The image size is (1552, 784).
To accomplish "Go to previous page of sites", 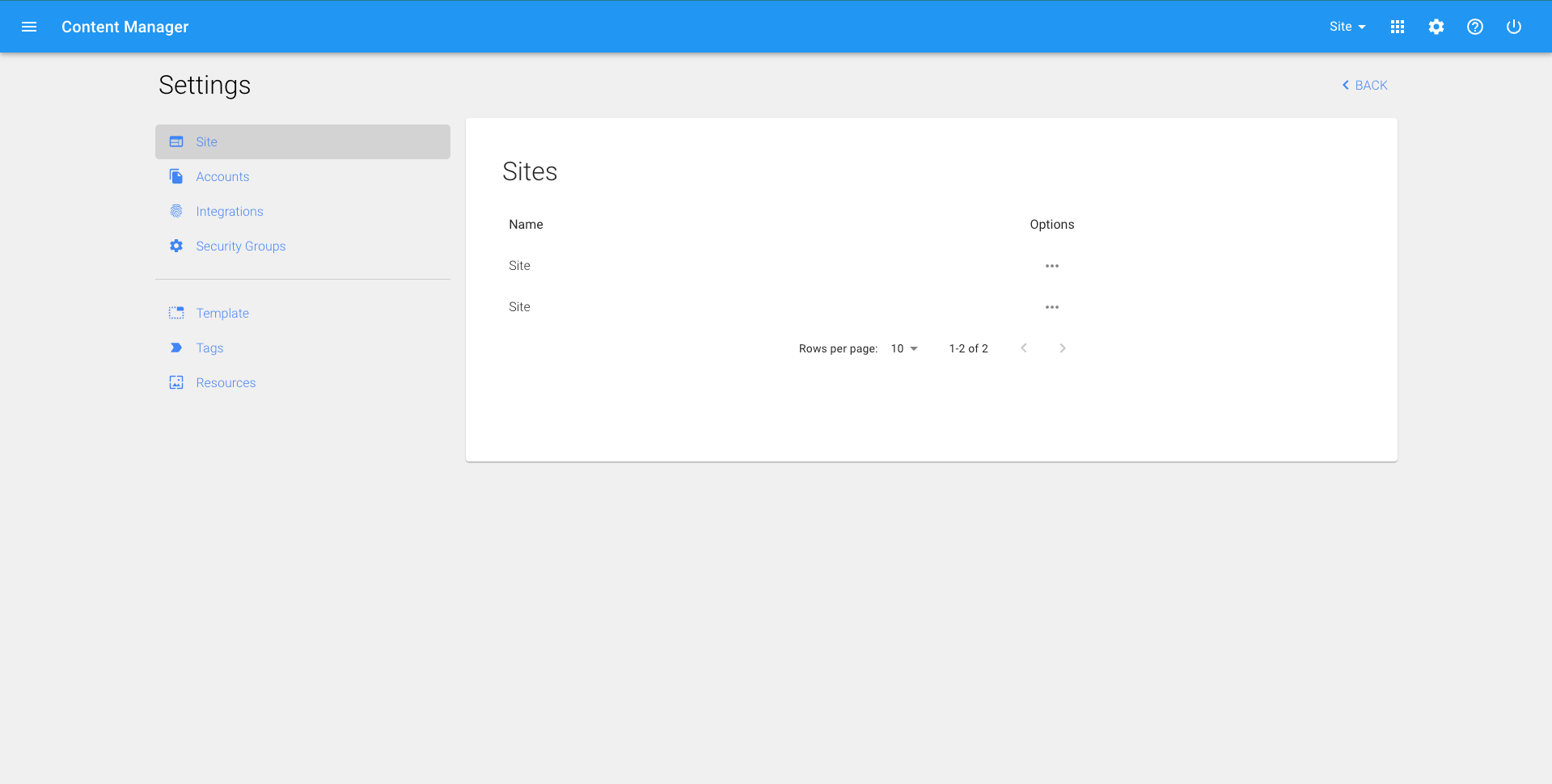I will point(1023,348).
